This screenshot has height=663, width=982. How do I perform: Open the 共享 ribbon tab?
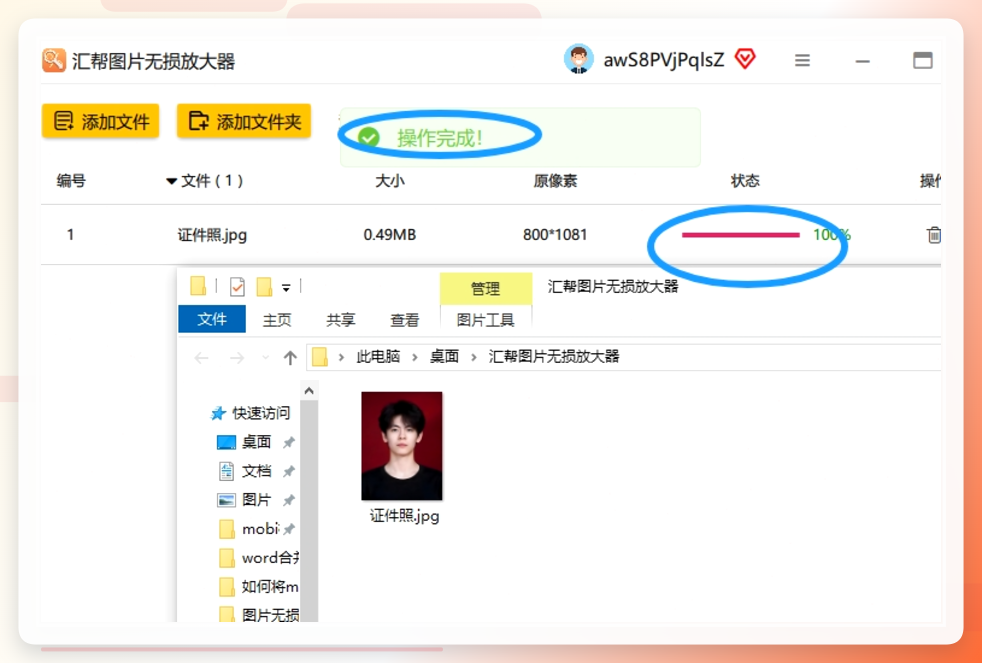[x=341, y=320]
